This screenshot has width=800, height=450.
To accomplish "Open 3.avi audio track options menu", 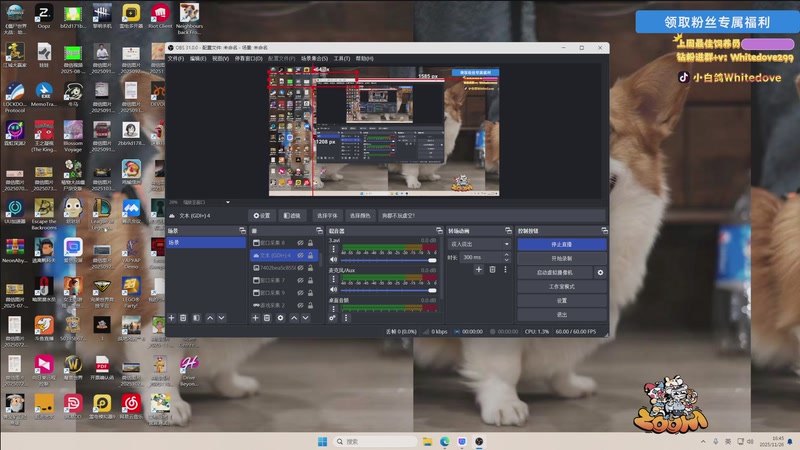I will coord(334,249).
